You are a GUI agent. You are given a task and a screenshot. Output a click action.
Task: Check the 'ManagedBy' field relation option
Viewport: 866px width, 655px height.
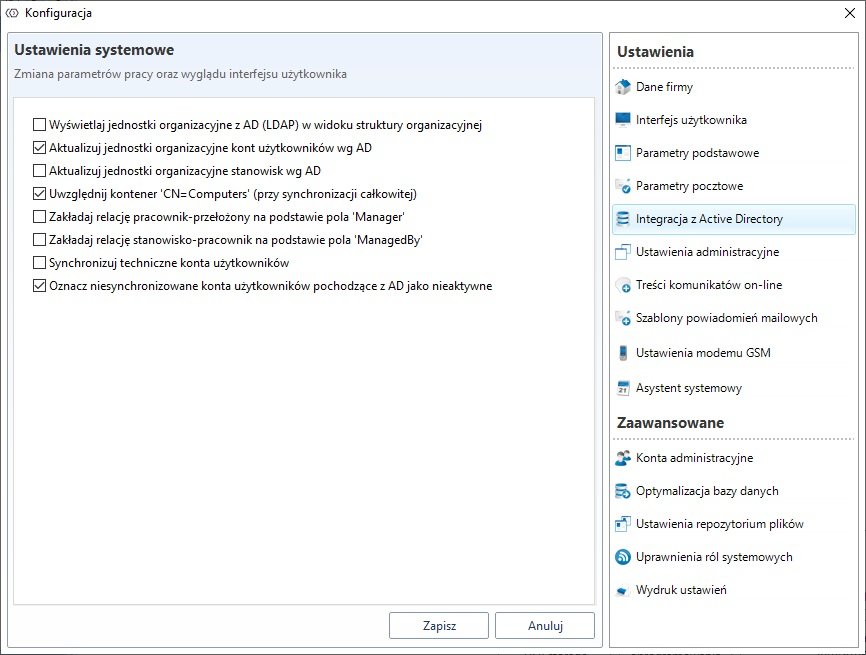[40, 240]
